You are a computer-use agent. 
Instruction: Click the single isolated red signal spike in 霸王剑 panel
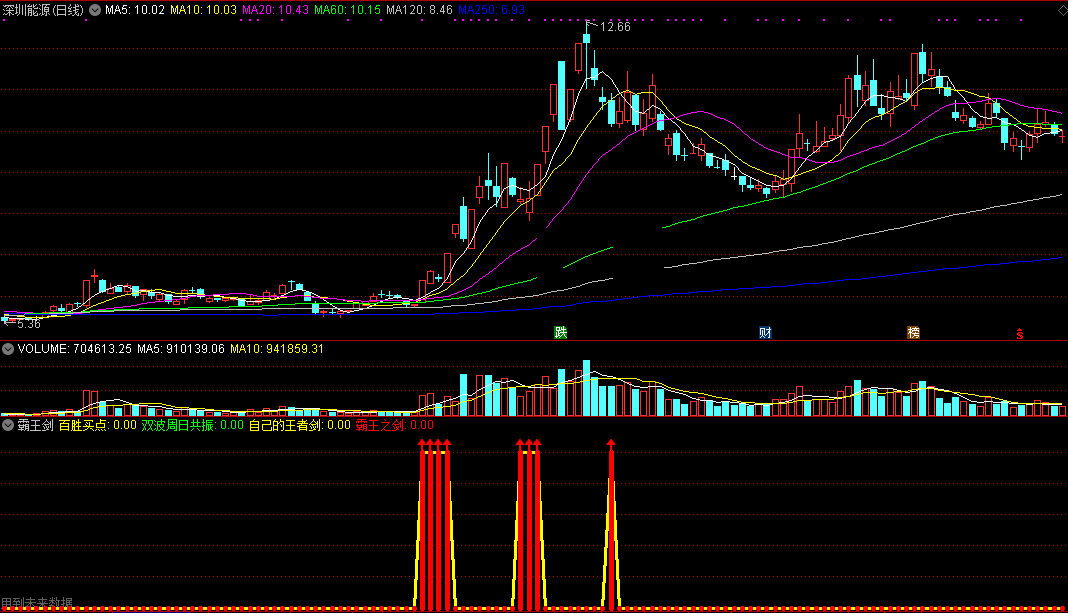[x=611, y=524]
